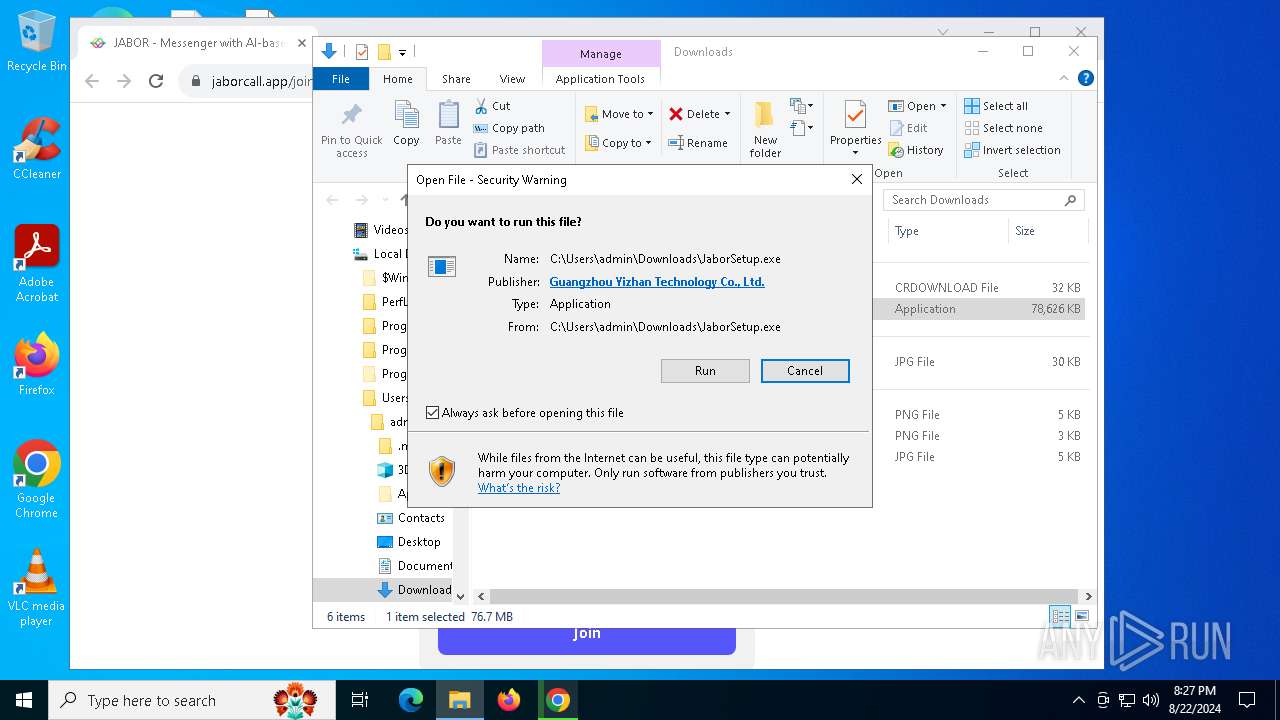The height and width of the screenshot is (720, 1280).
Task: Click the Rename ribbon button
Action: click(698, 143)
